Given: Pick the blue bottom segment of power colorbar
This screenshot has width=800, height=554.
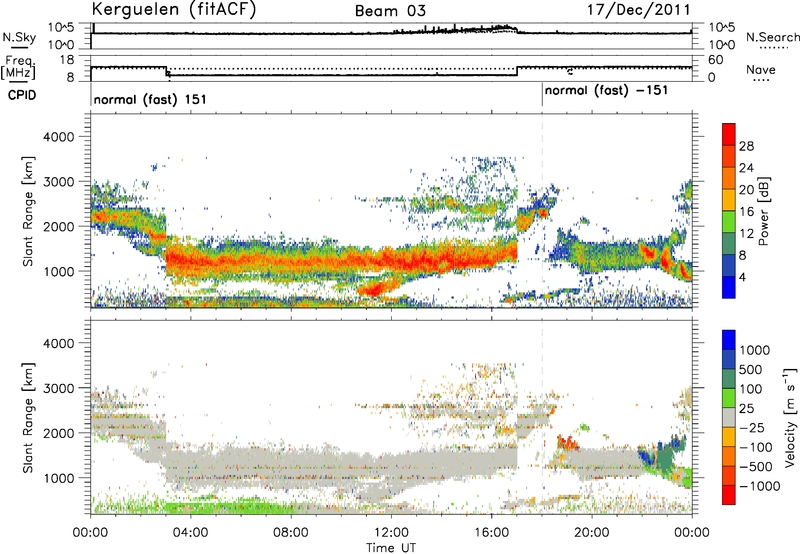Looking at the screenshot, I should pos(729,288).
